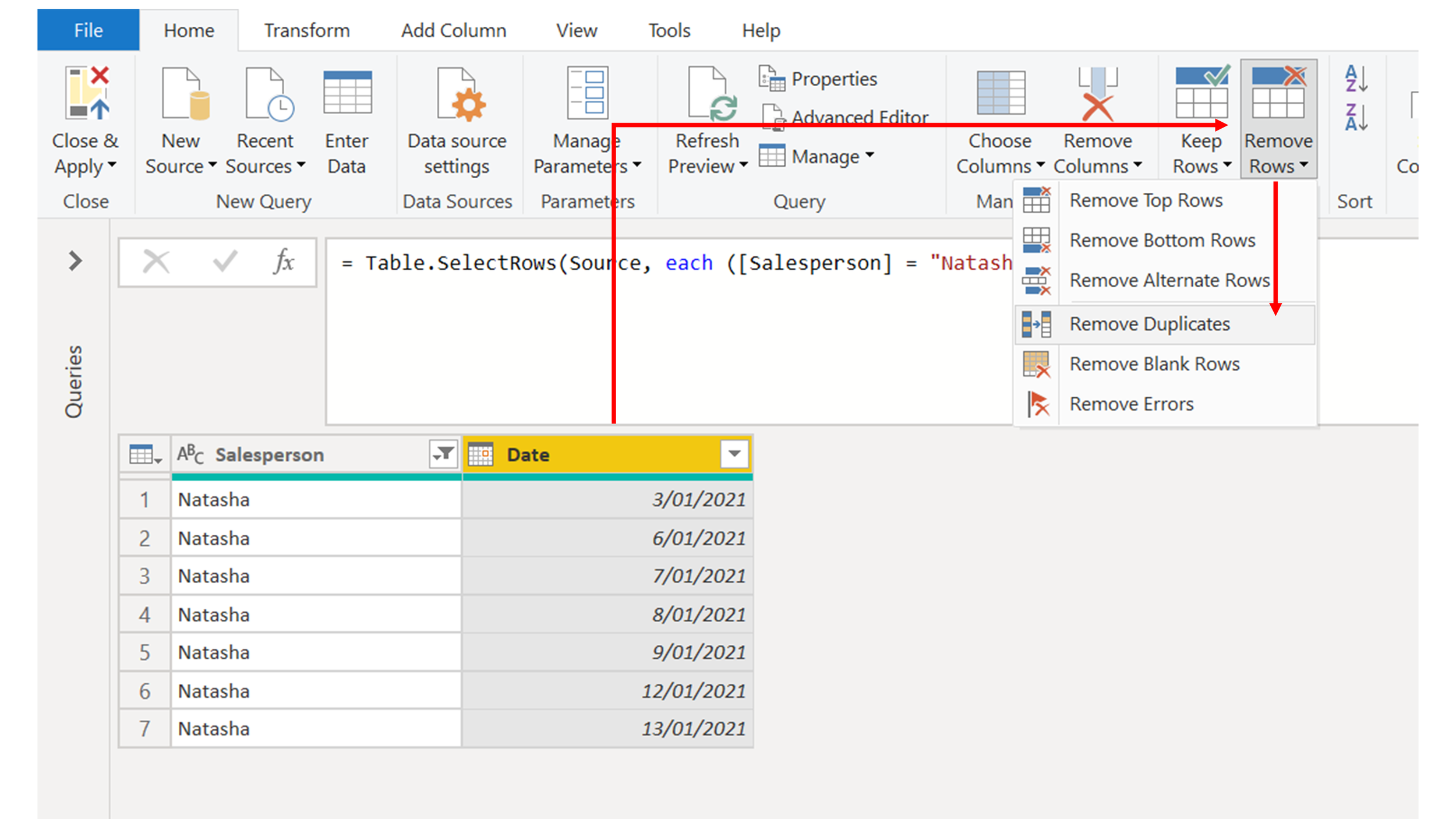Switch to the Transform tab
The height and width of the screenshot is (819, 1456).
click(x=307, y=30)
